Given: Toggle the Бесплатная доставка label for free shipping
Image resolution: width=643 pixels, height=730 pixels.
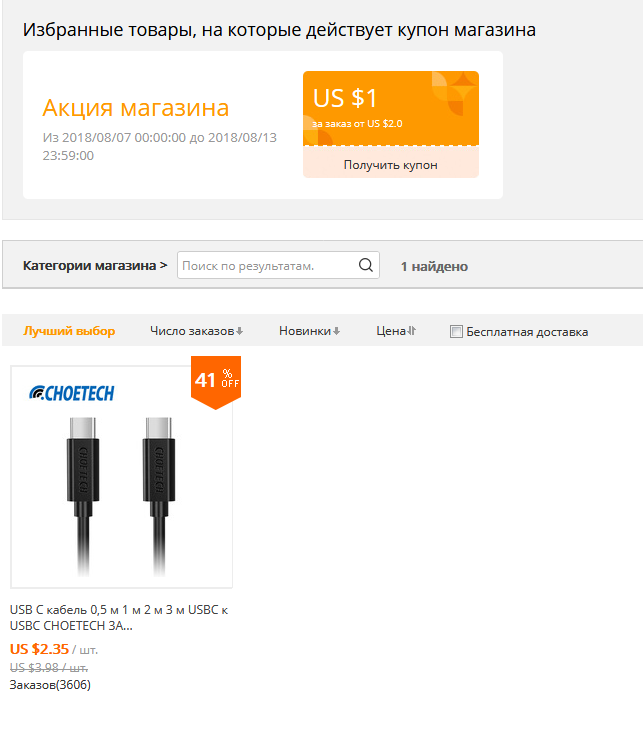Looking at the screenshot, I should pos(527,332).
